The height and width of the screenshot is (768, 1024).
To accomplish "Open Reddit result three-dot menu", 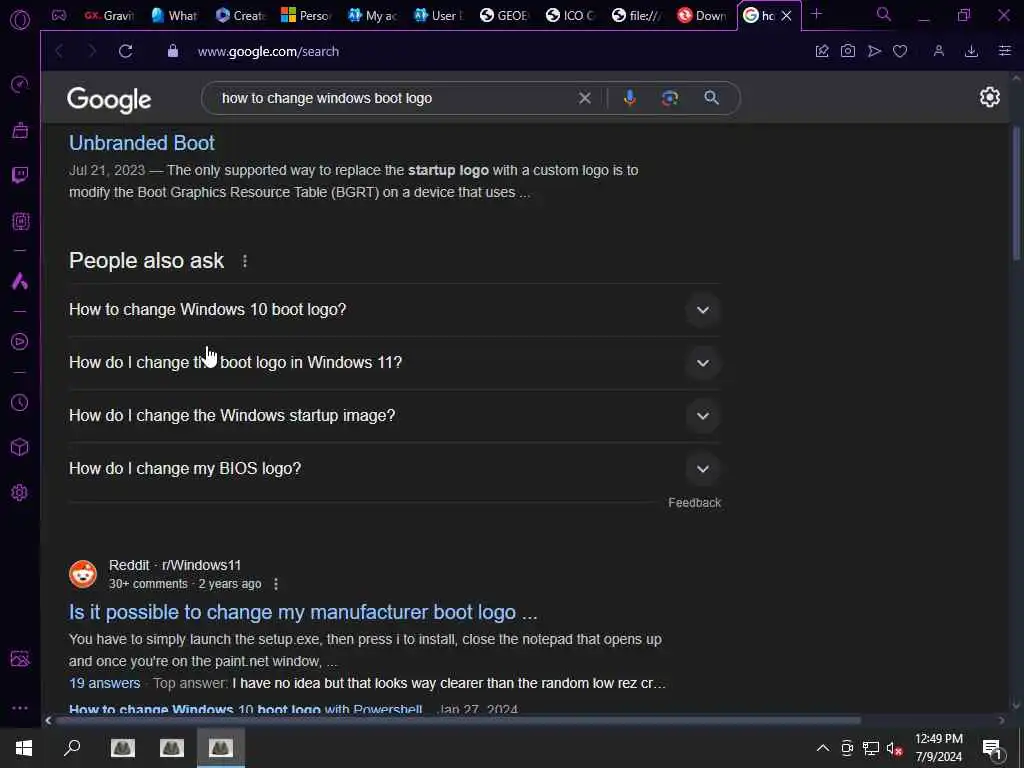I will point(276,584).
